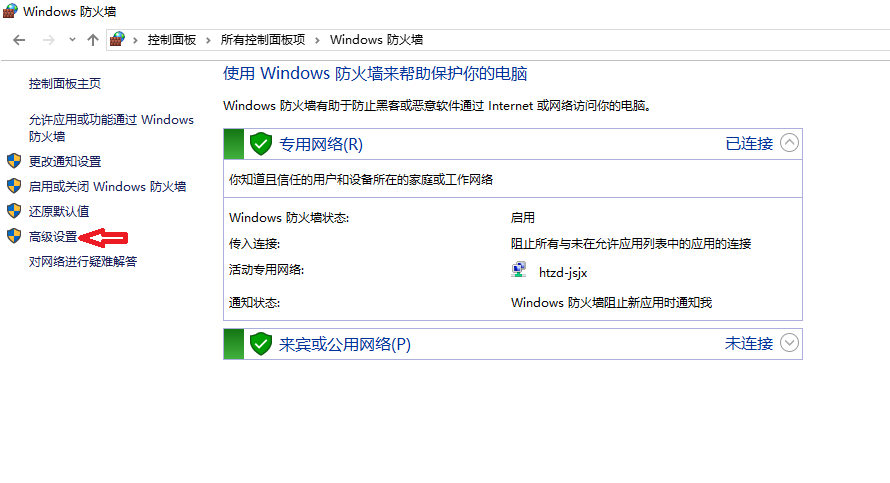Expand chevron after 控制面板 breadcrumb
This screenshot has width=890, height=483.
coord(208,40)
